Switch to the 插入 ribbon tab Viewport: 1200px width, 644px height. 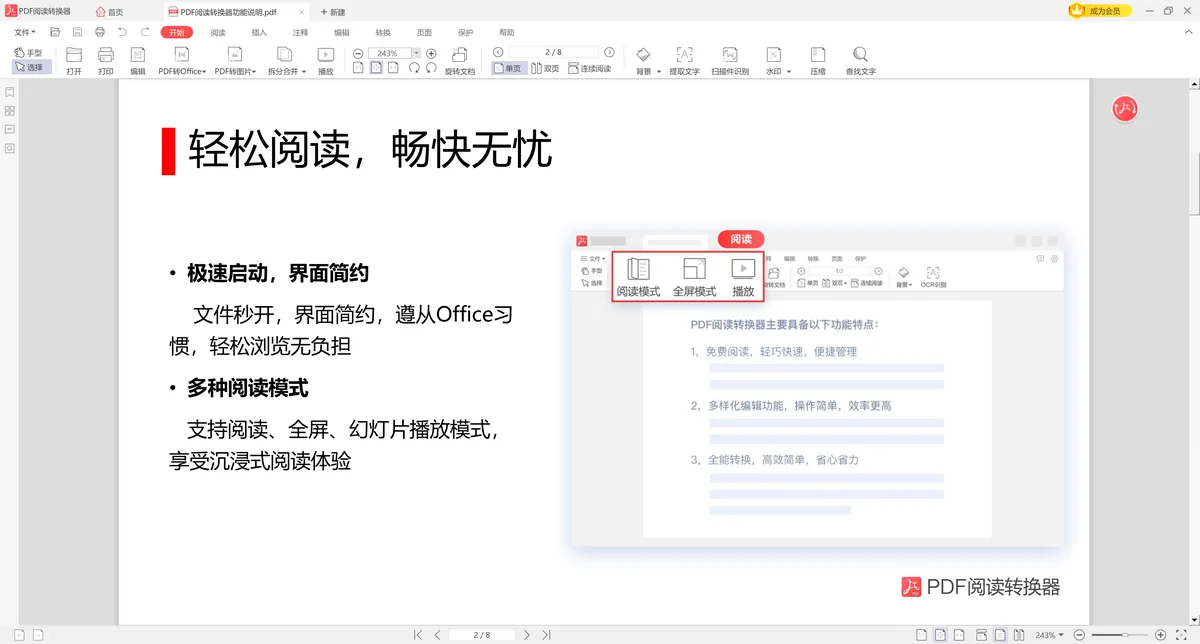coord(259,32)
